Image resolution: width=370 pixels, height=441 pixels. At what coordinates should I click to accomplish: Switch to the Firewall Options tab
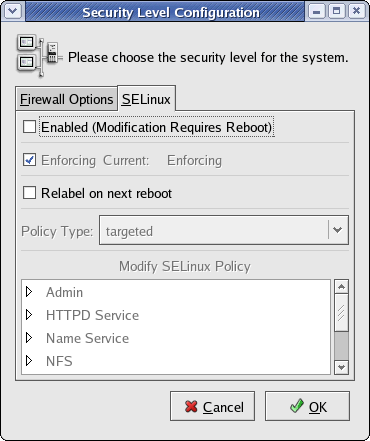67,99
